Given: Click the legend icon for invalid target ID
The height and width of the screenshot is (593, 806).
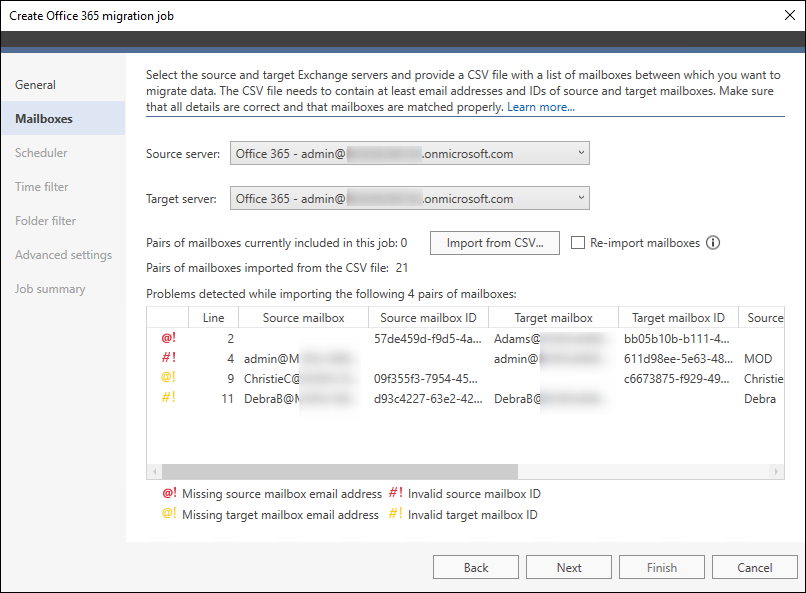Looking at the screenshot, I should (396, 513).
